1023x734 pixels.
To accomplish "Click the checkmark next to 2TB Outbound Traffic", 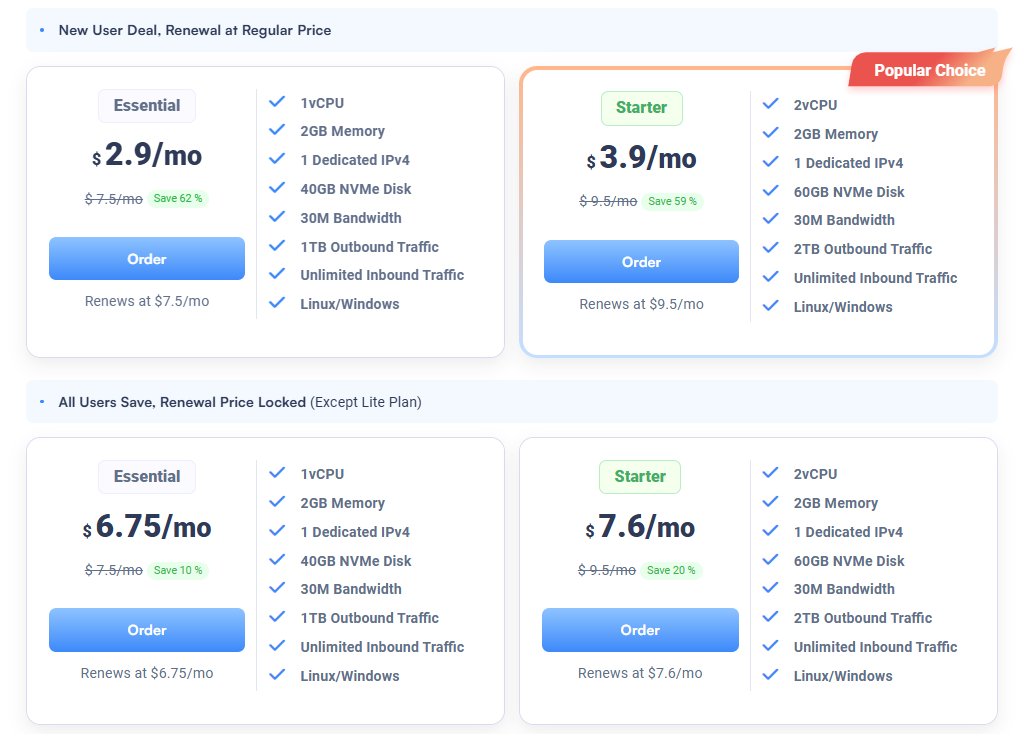I will click(771, 248).
